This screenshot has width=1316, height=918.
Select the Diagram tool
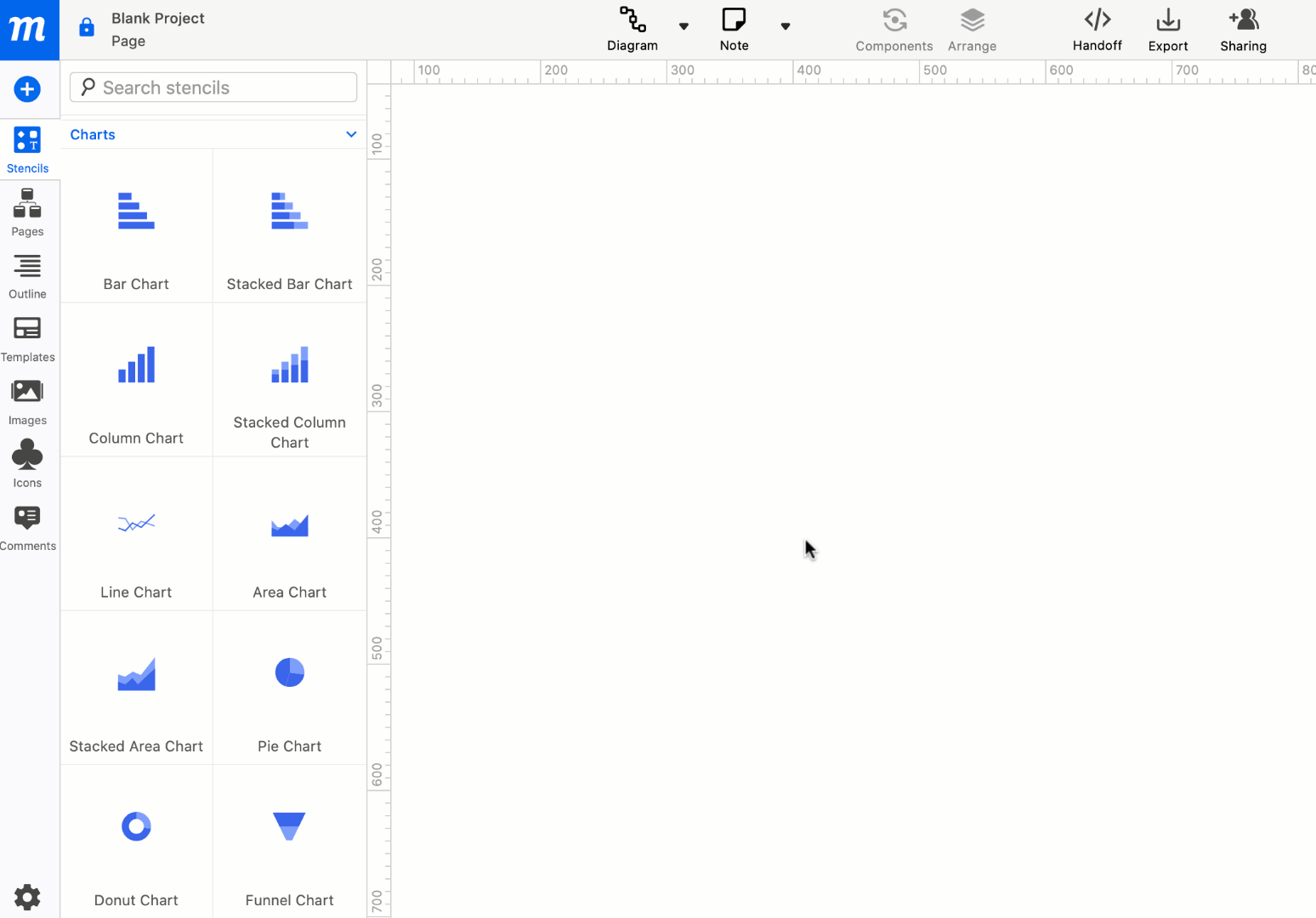click(x=632, y=28)
